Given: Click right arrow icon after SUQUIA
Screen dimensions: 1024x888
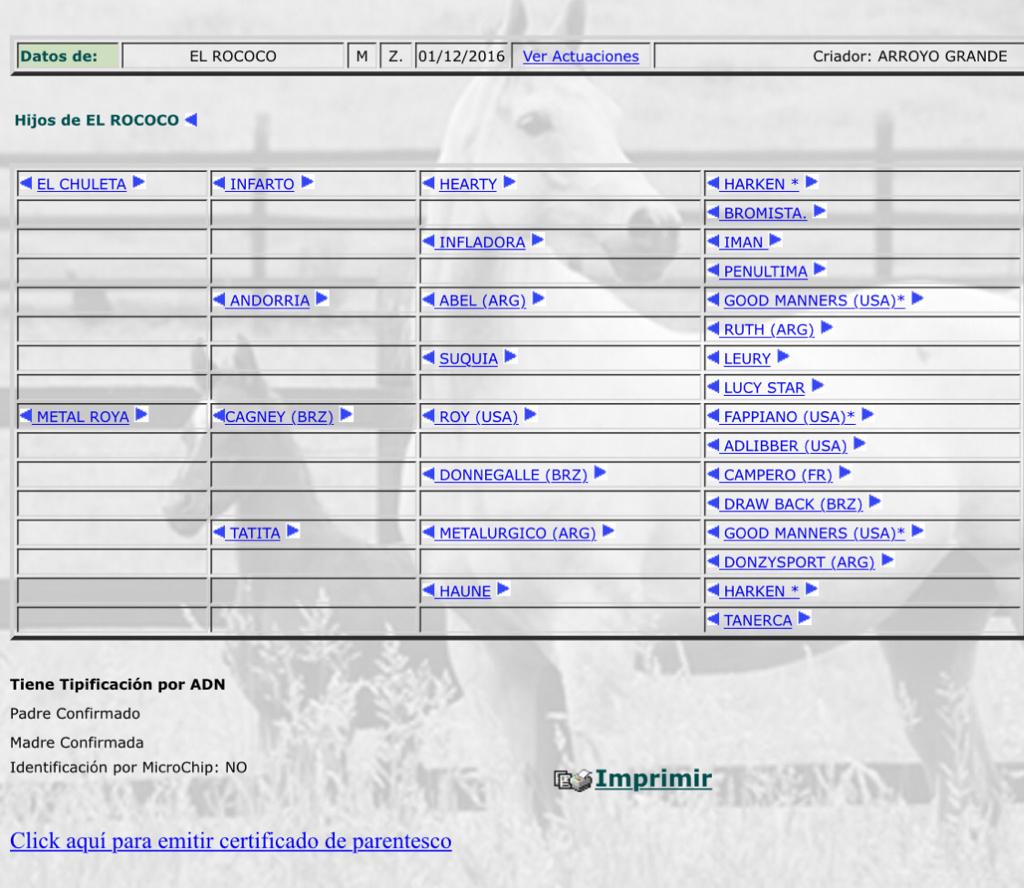Looking at the screenshot, I should 510,358.
